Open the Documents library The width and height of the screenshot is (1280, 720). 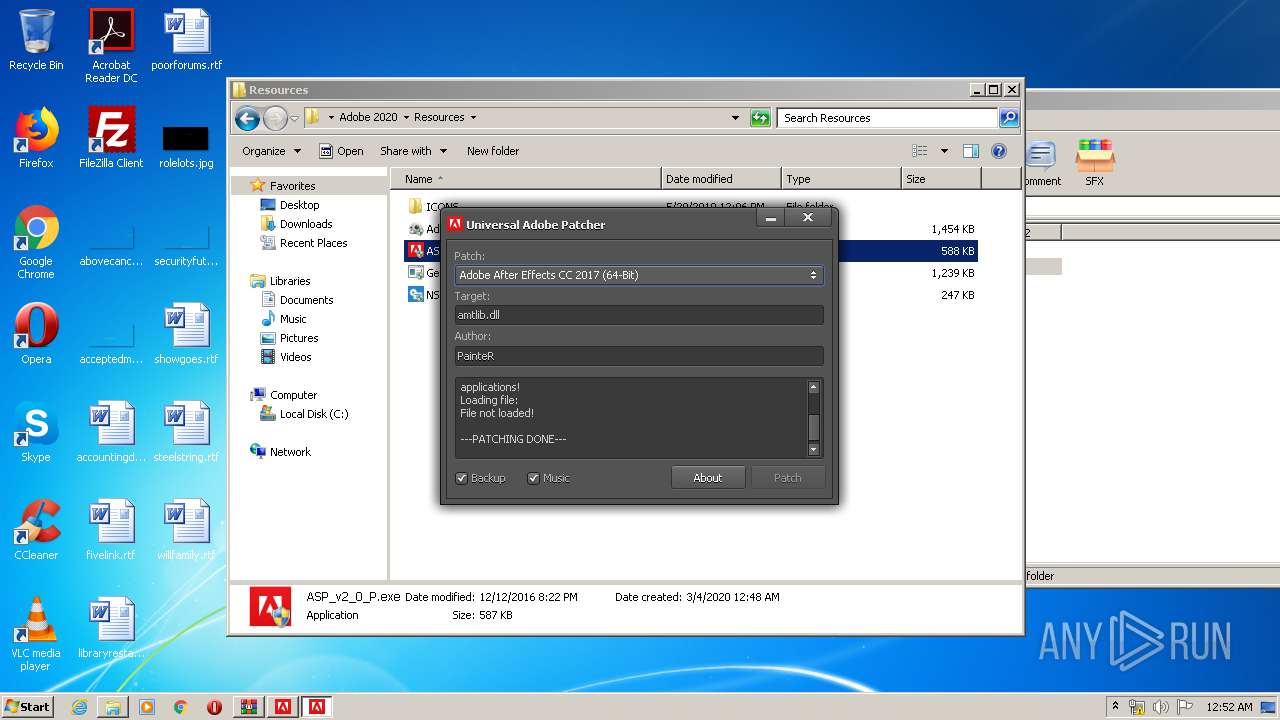pyautogui.click(x=306, y=300)
